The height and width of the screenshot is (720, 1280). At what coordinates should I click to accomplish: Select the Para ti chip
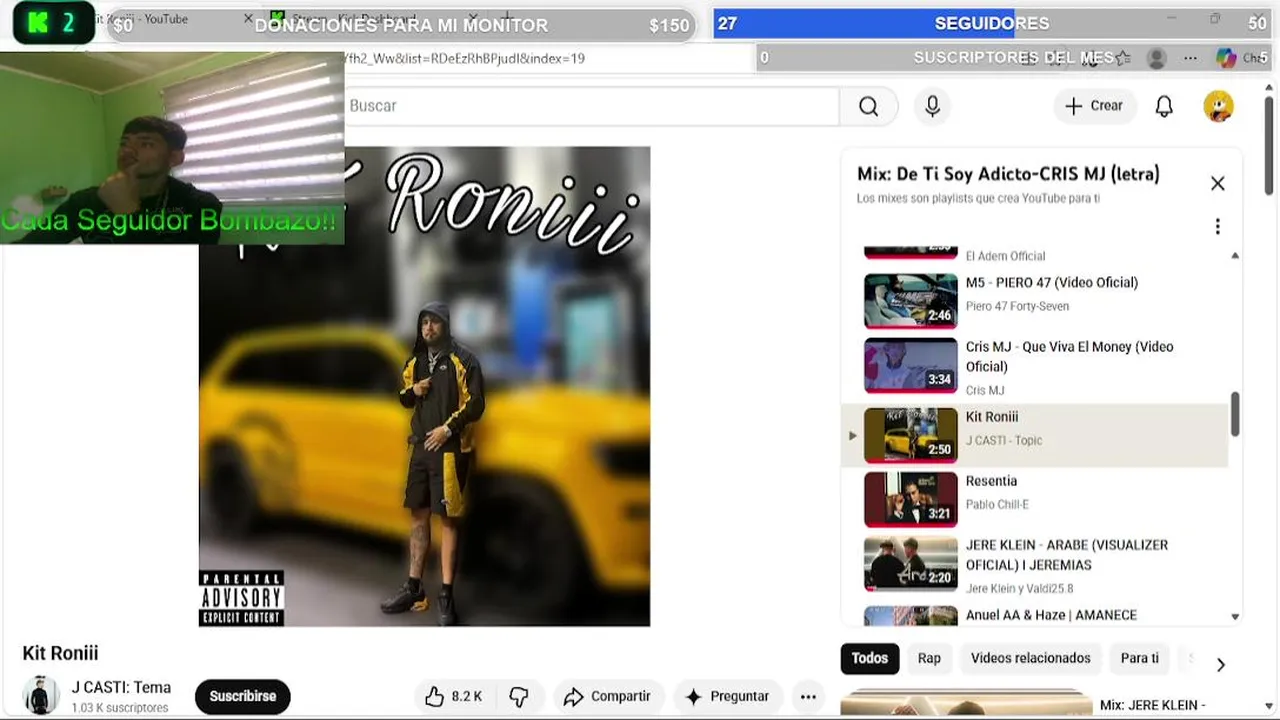(1139, 658)
